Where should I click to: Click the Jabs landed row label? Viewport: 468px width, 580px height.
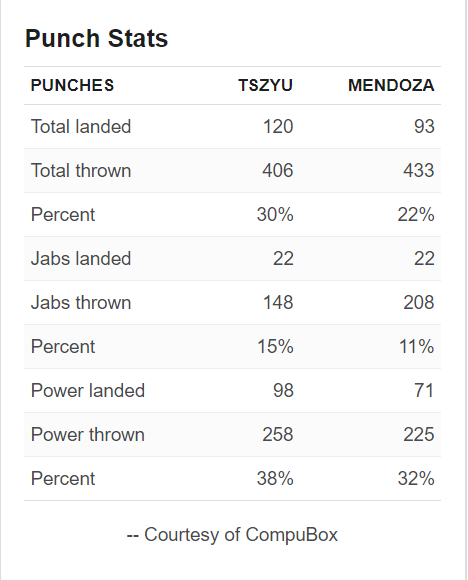(x=81, y=258)
